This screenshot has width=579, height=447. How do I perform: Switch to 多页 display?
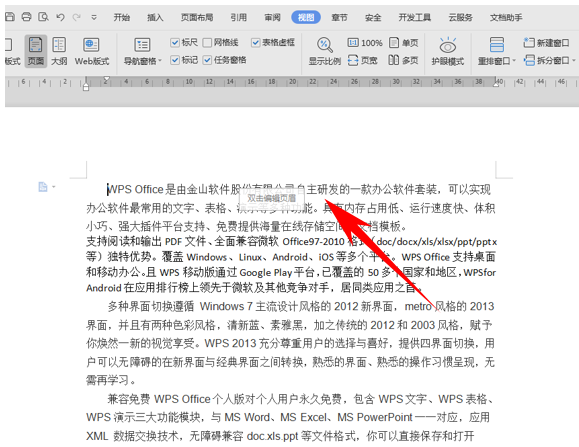(403, 60)
